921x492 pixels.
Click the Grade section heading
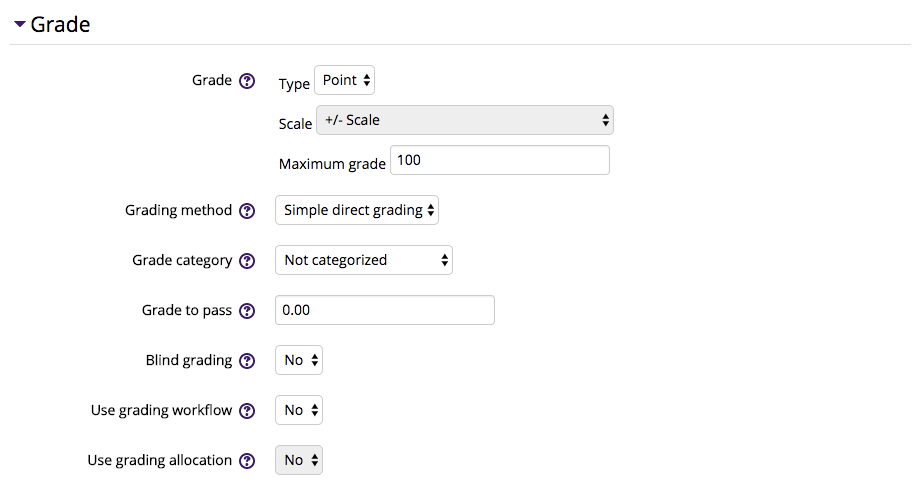point(60,25)
